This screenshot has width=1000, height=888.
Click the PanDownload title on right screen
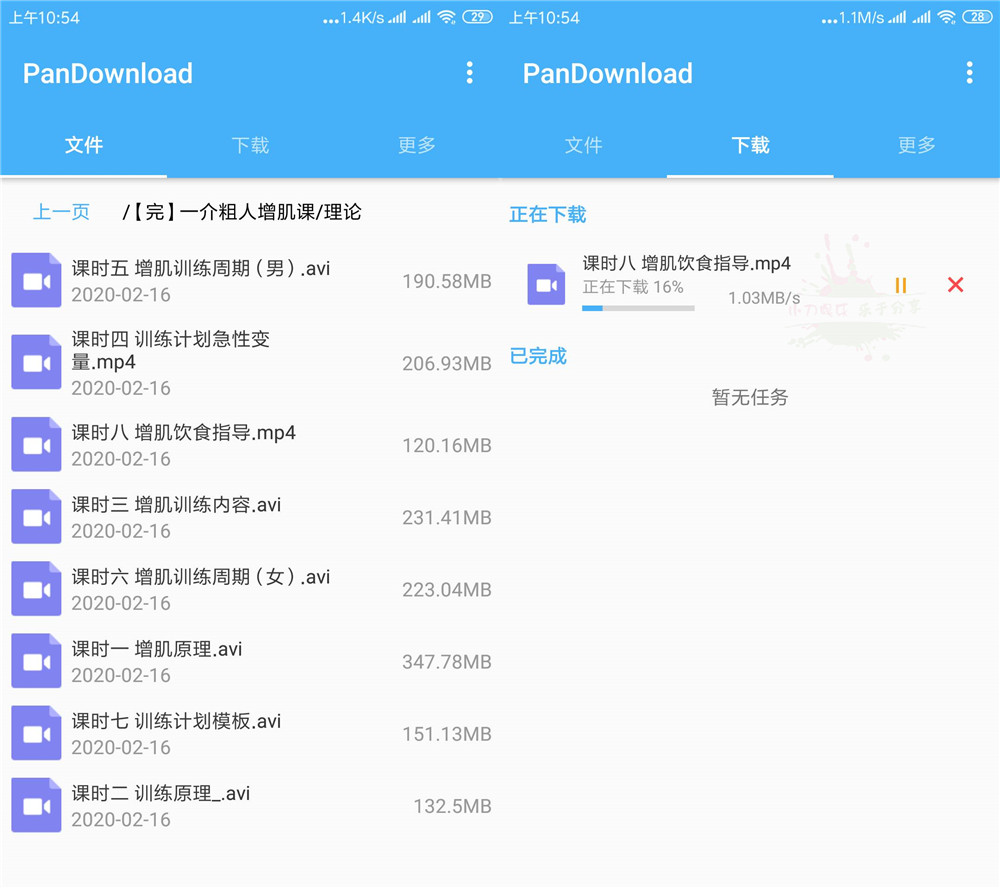pos(608,73)
